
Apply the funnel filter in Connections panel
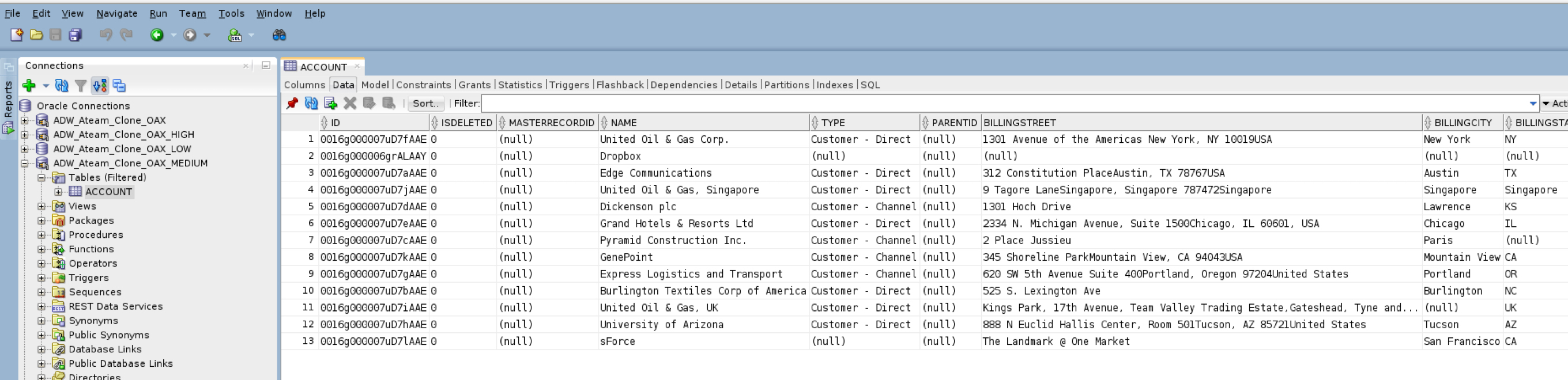pos(80,86)
